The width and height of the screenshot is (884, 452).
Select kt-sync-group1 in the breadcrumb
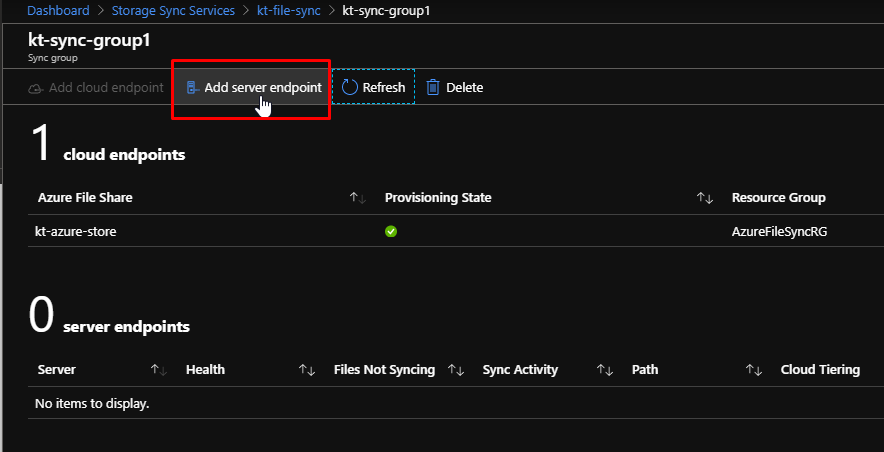coord(386,10)
